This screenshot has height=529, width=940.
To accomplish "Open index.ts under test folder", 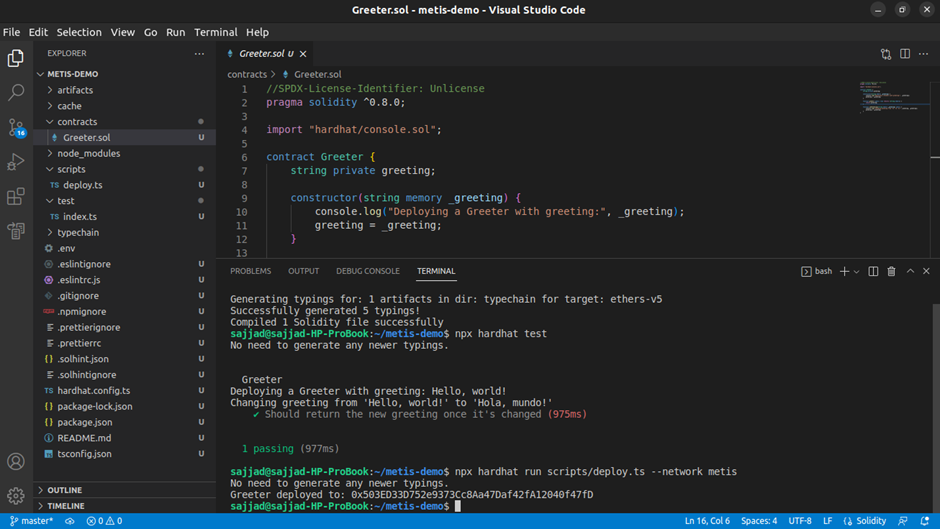I will point(125,217).
